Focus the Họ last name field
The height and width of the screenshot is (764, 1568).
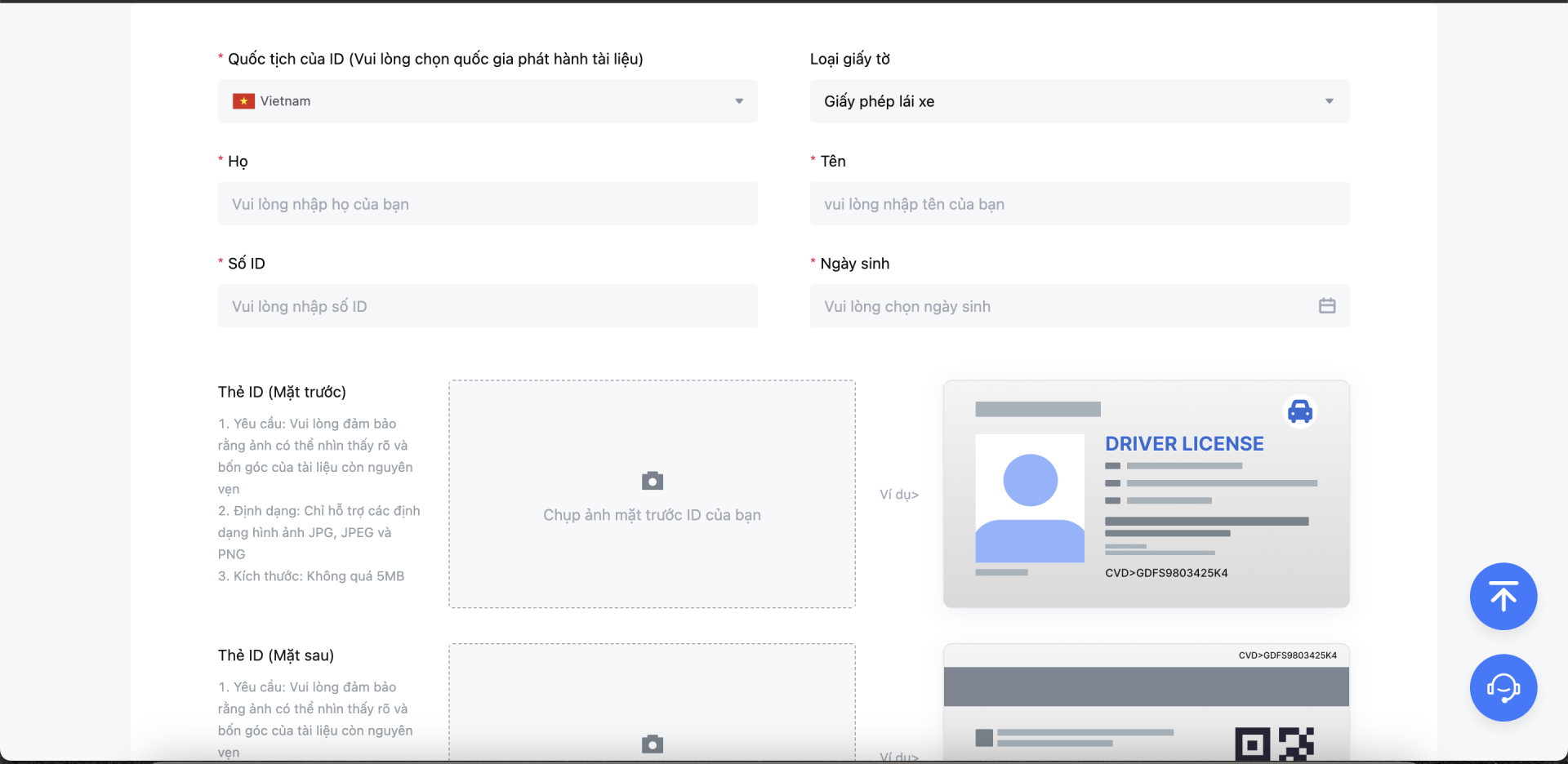[x=488, y=204]
